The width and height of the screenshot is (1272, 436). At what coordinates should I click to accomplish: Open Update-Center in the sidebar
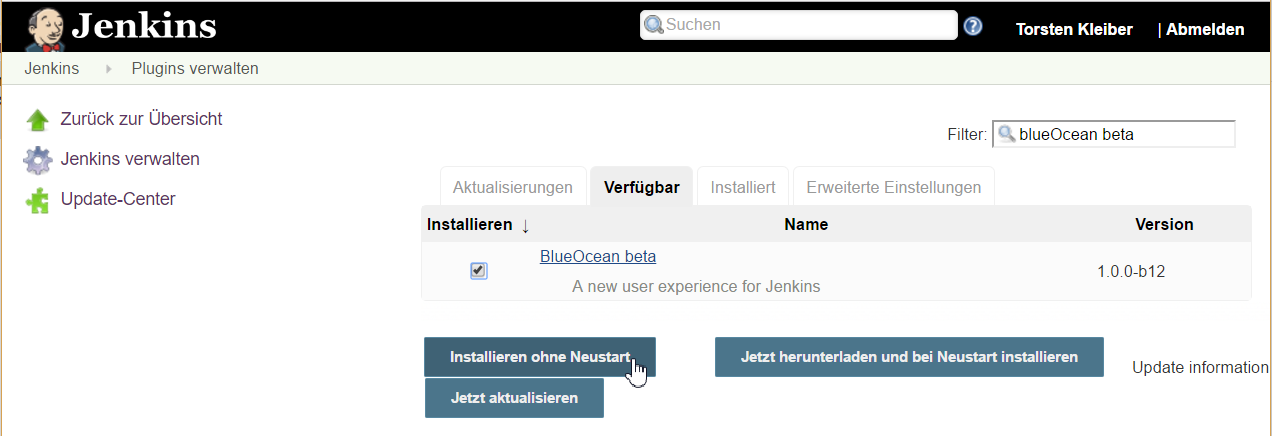coord(118,199)
